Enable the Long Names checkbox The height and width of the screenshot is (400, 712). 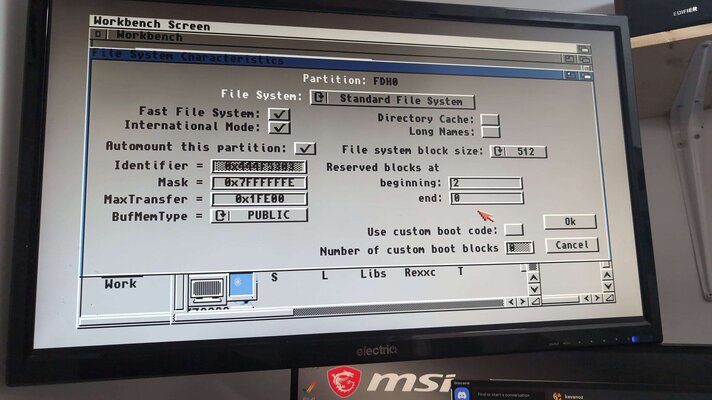point(490,132)
